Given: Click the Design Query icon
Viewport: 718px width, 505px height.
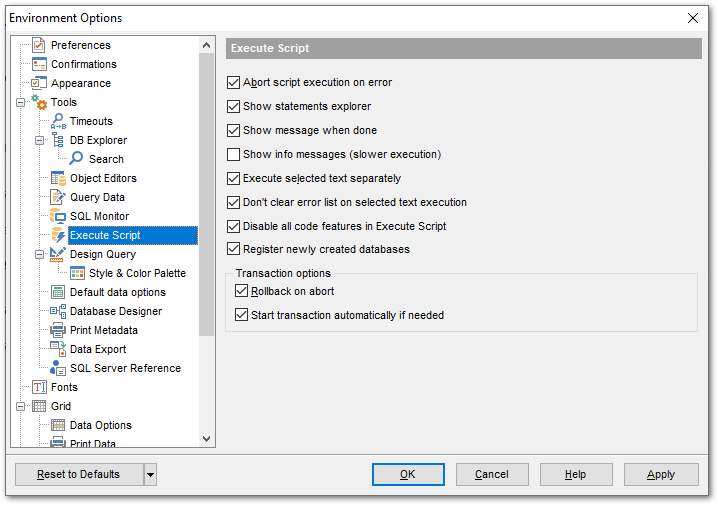Looking at the screenshot, I should coord(58,254).
